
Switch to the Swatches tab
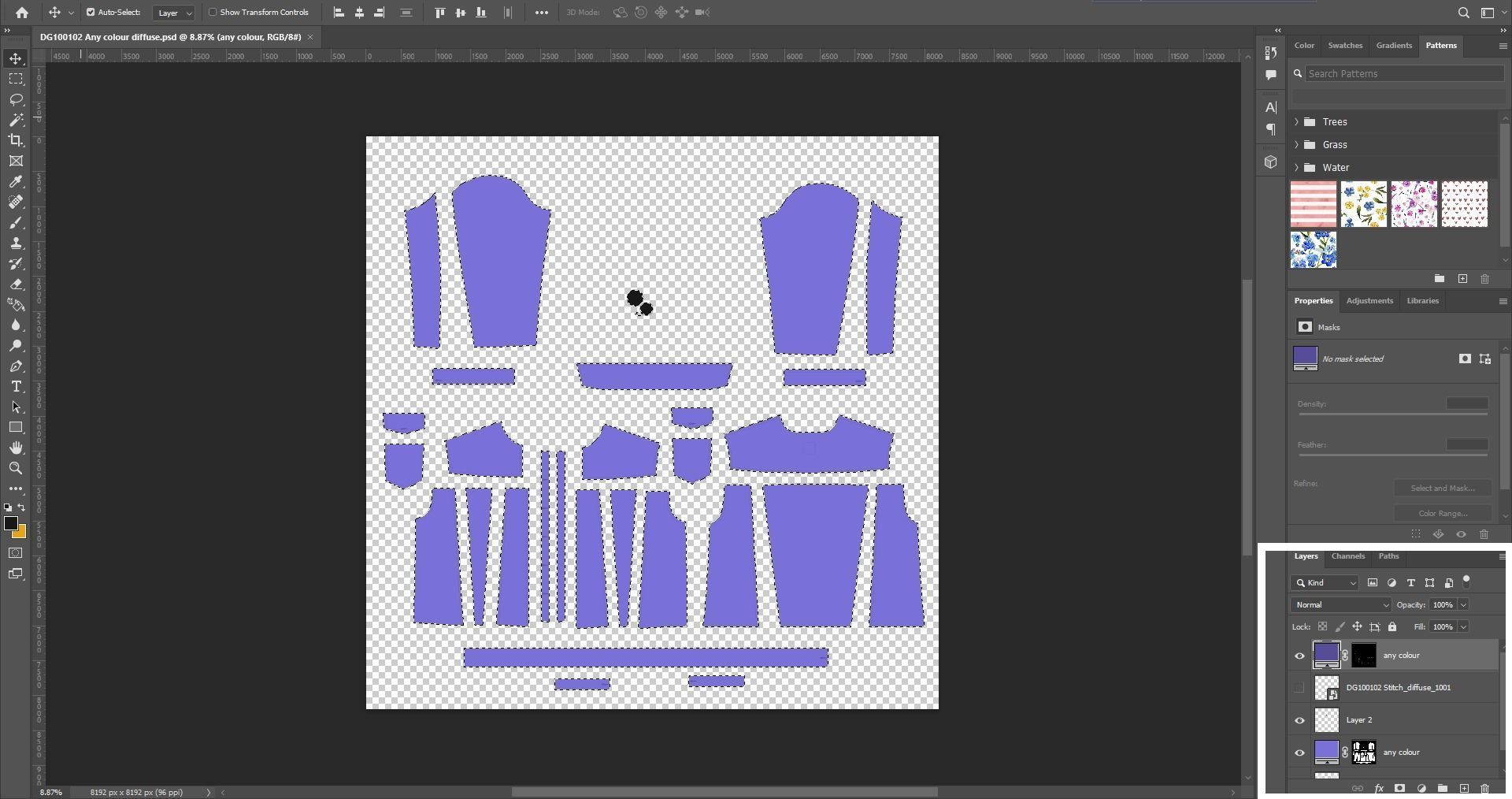coord(1345,46)
